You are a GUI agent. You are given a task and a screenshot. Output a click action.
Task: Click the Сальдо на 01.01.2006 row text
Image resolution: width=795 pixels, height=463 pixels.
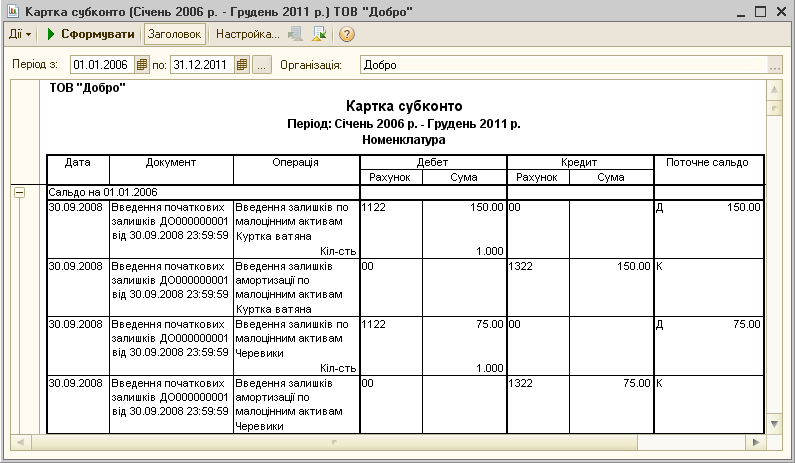tap(103, 192)
